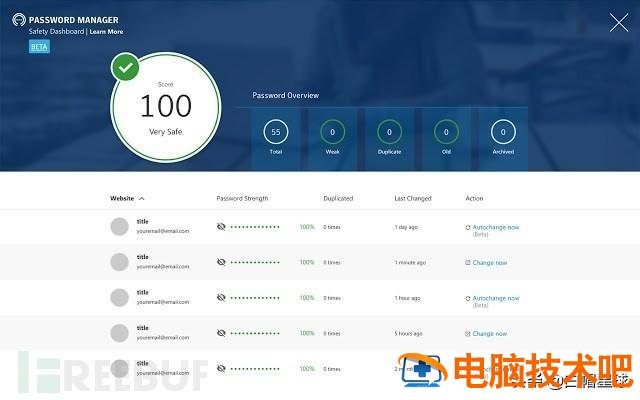Image resolution: width=640 pixels, height=400 pixels.
Task: Click Change now in the 1 minute ago row
Action: [x=490, y=263]
